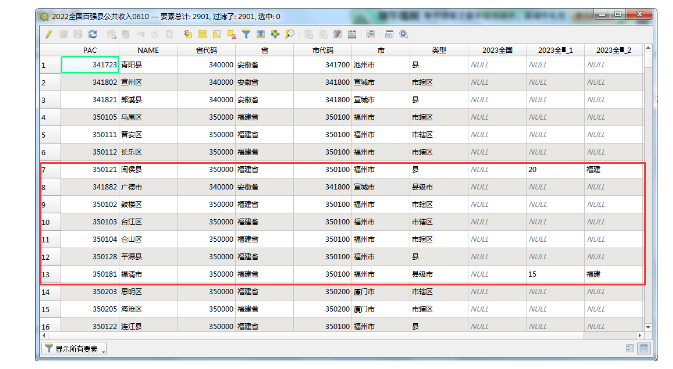Image resolution: width=673 pixels, height=369 pixels.
Task: Click the vertical scrollbar up arrow
Action: point(648,48)
